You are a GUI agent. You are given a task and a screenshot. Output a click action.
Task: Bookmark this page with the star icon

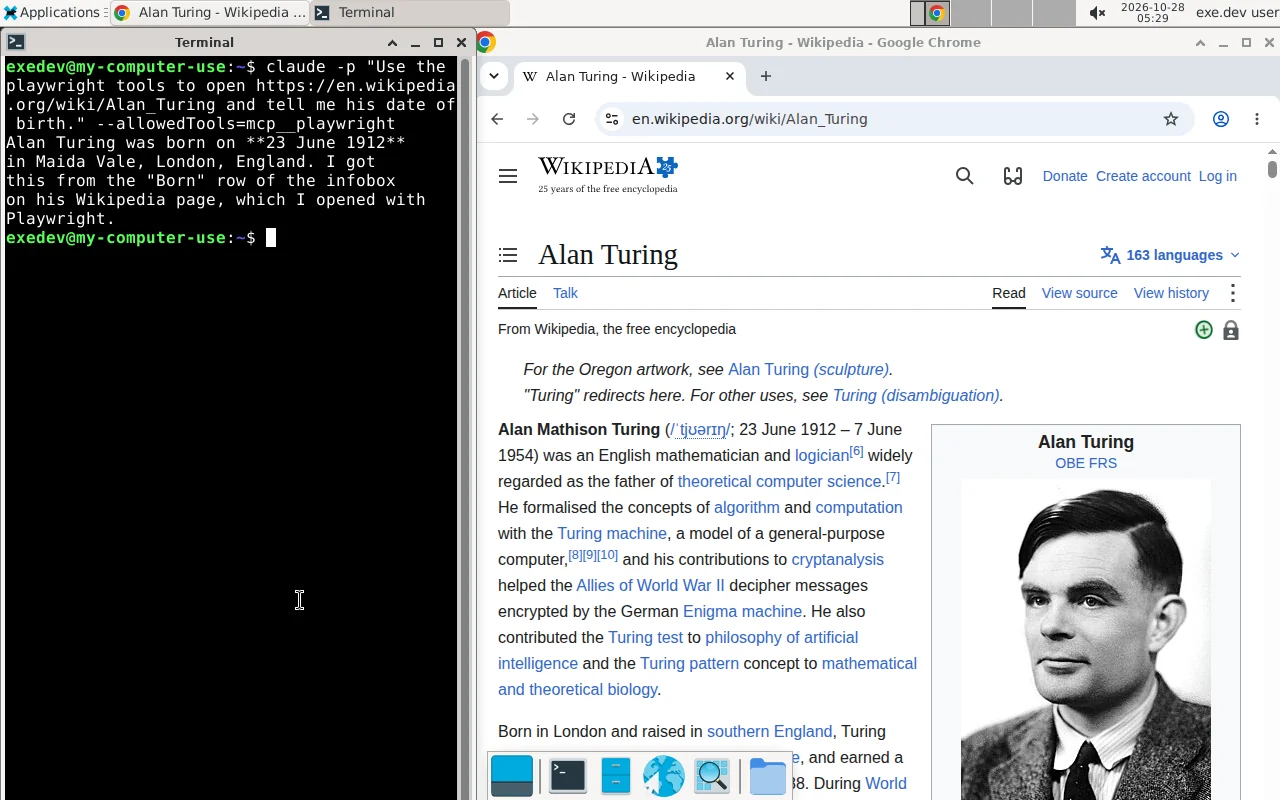tap(1171, 119)
